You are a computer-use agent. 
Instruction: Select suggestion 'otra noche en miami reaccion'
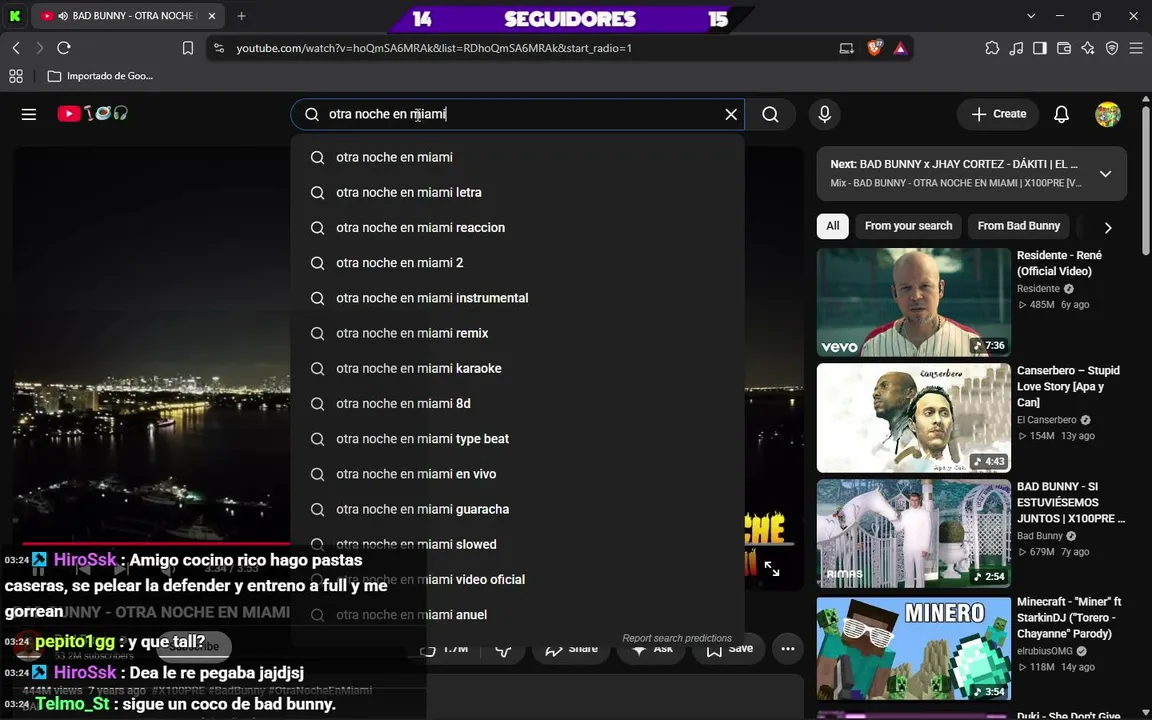[517, 228]
